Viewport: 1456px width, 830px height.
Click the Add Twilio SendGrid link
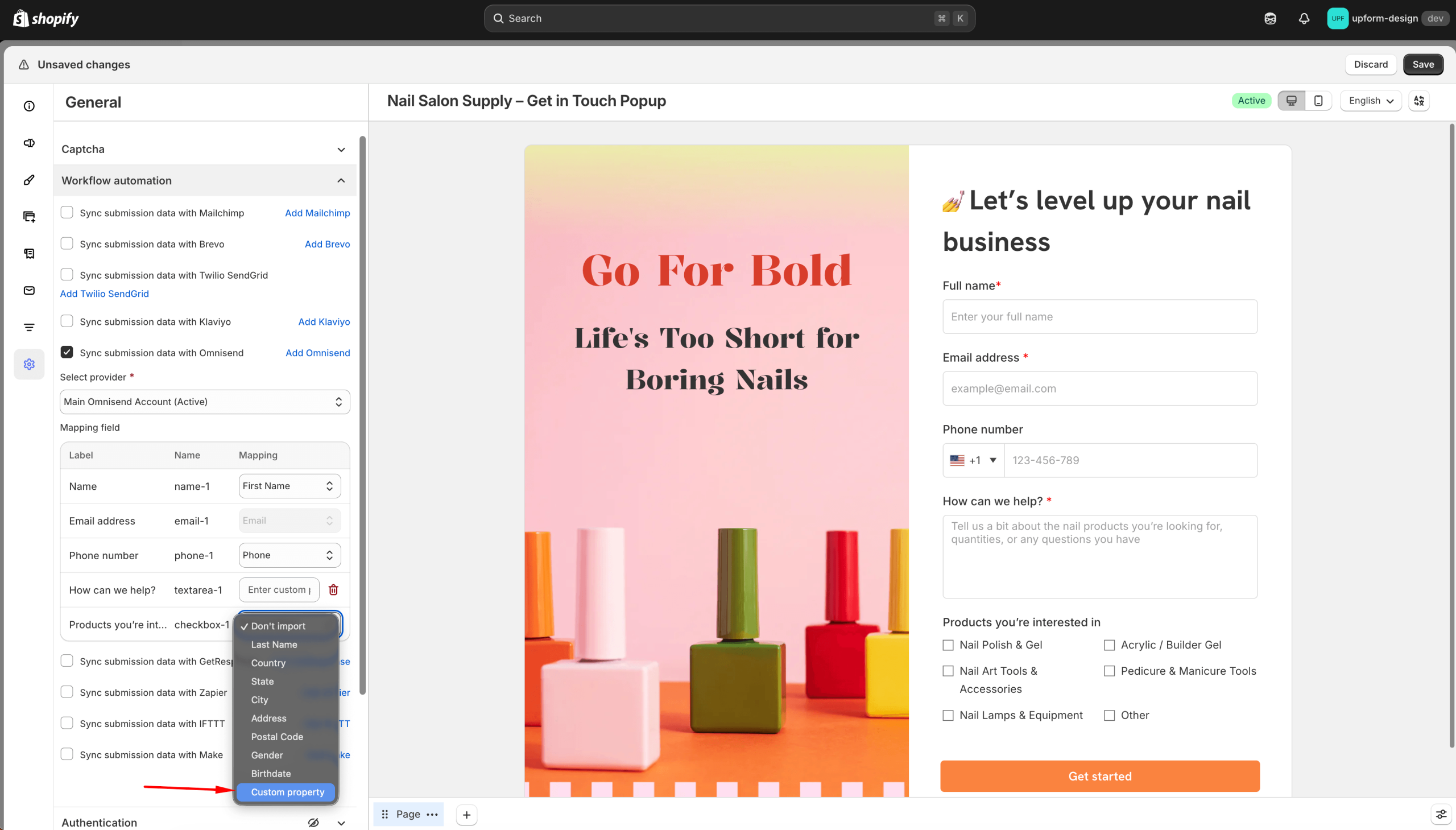tap(104, 294)
